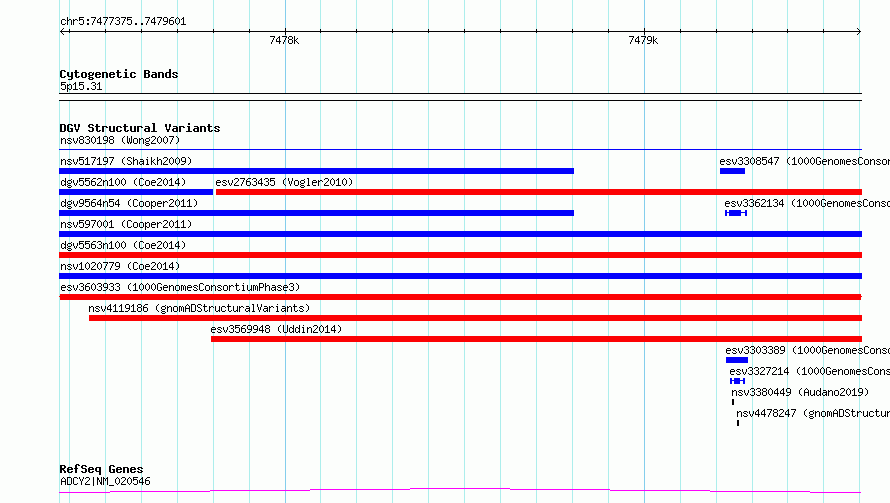Screen dimensions: 890x503
Task: Select variant label nsv4119186 (gnomADStructuralVariants)
Action: click(199, 308)
